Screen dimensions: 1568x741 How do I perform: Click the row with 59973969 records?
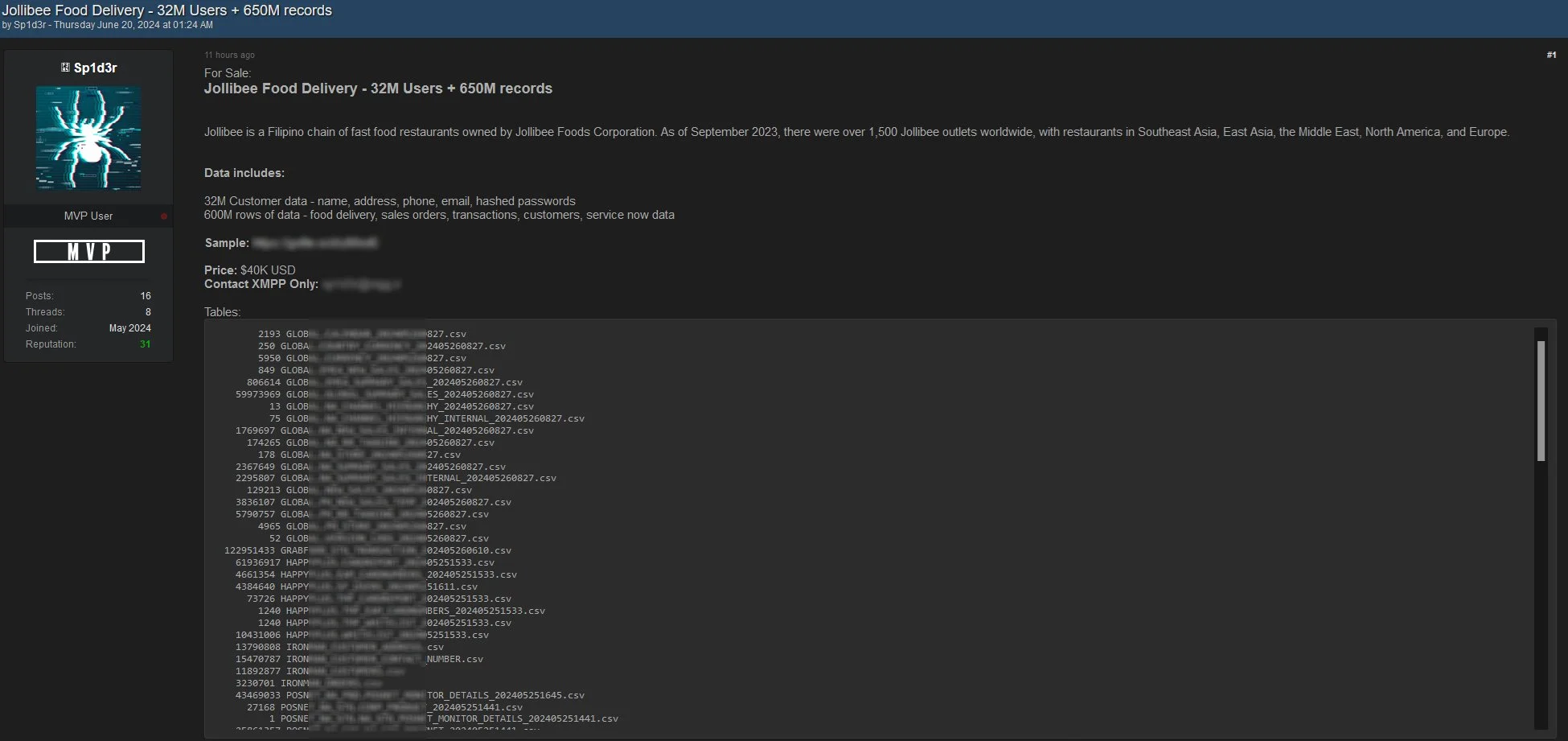[384, 394]
